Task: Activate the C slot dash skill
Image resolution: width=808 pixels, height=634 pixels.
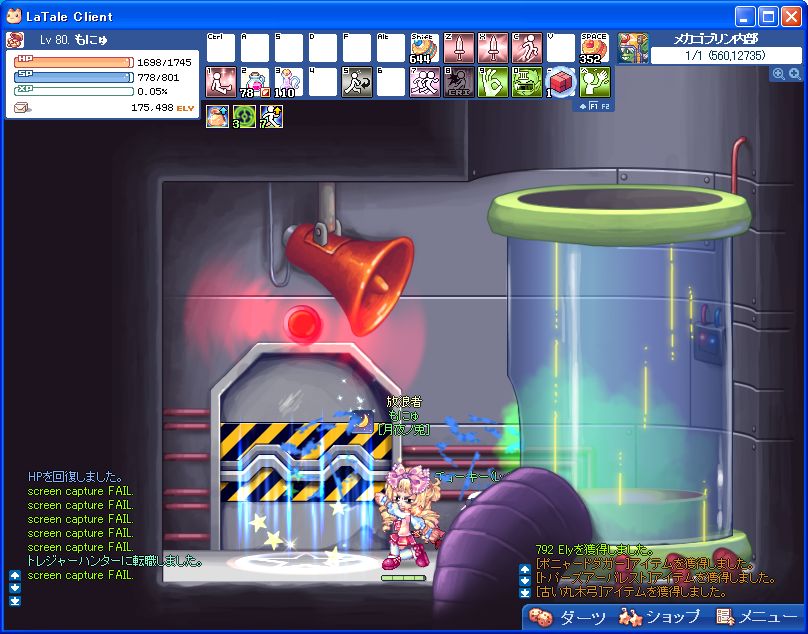Action: pos(527,48)
